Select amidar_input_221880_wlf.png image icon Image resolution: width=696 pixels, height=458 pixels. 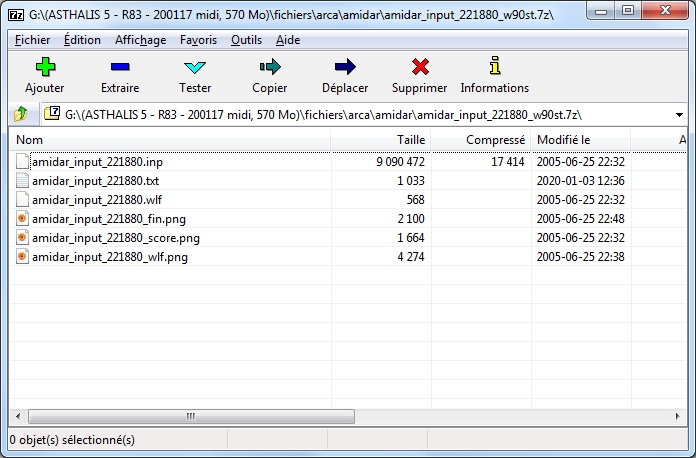tap(23, 257)
